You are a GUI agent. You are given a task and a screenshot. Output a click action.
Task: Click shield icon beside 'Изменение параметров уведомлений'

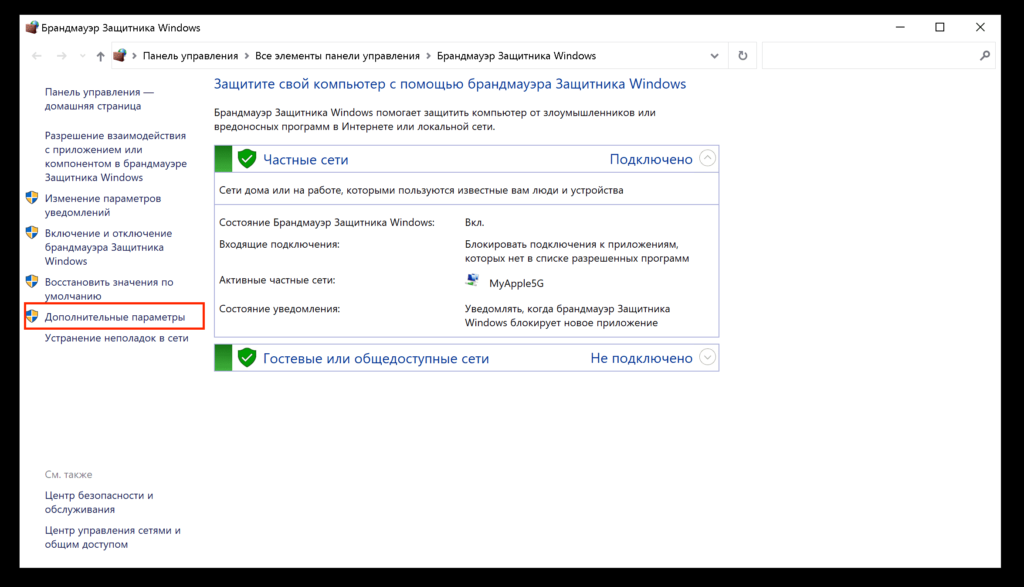click(x=32, y=198)
